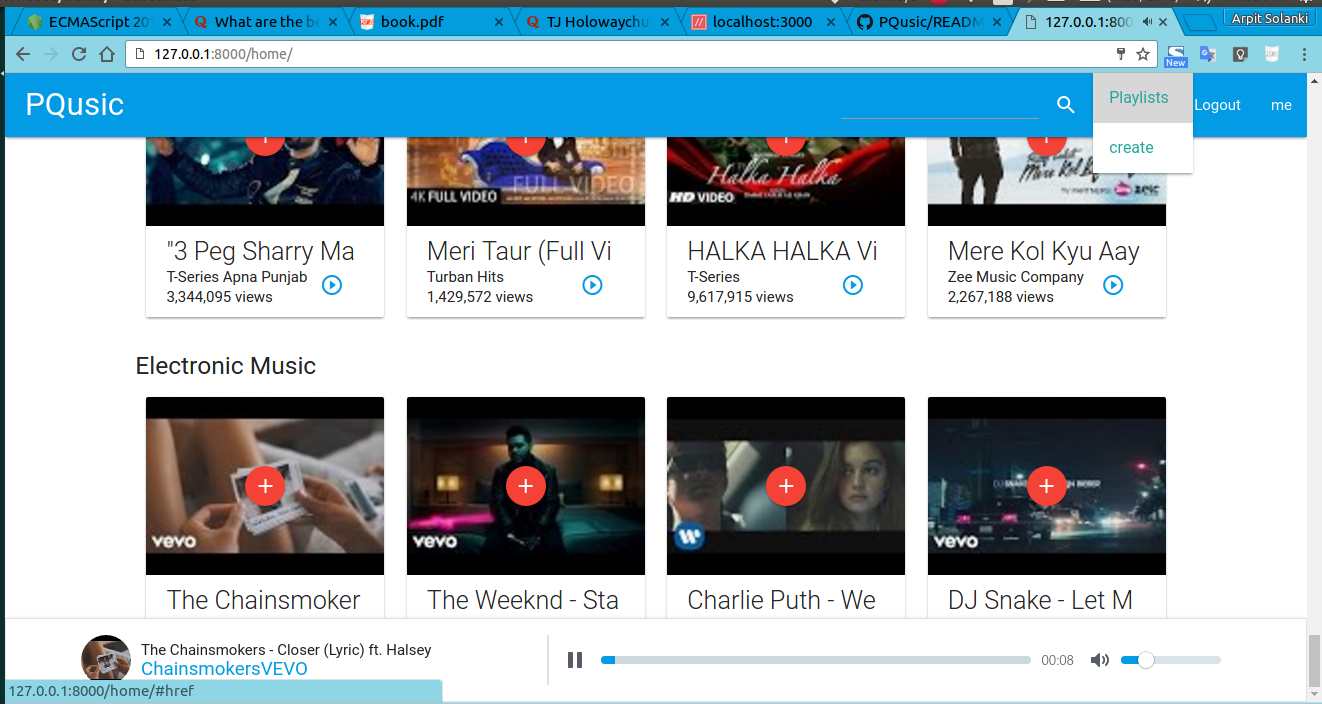This screenshot has width=1322, height=704.
Task: Add Charlie Puth song with plus button
Action: (786, 486)
